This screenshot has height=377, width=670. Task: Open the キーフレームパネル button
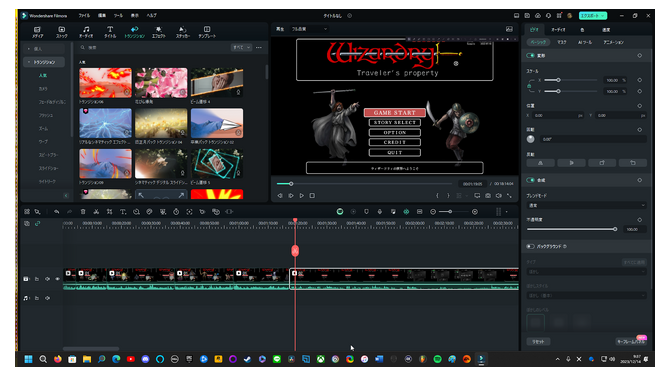tap(632, 342)
